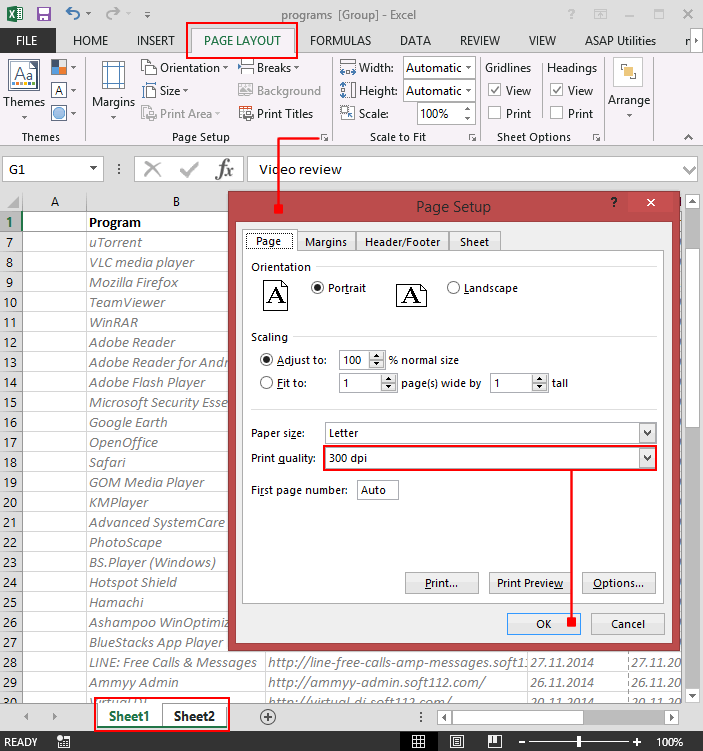The width and height of the screenshot is (703, 751).
Task: Select the Sheet2 worksheet tab
Action: coord(194,717)
